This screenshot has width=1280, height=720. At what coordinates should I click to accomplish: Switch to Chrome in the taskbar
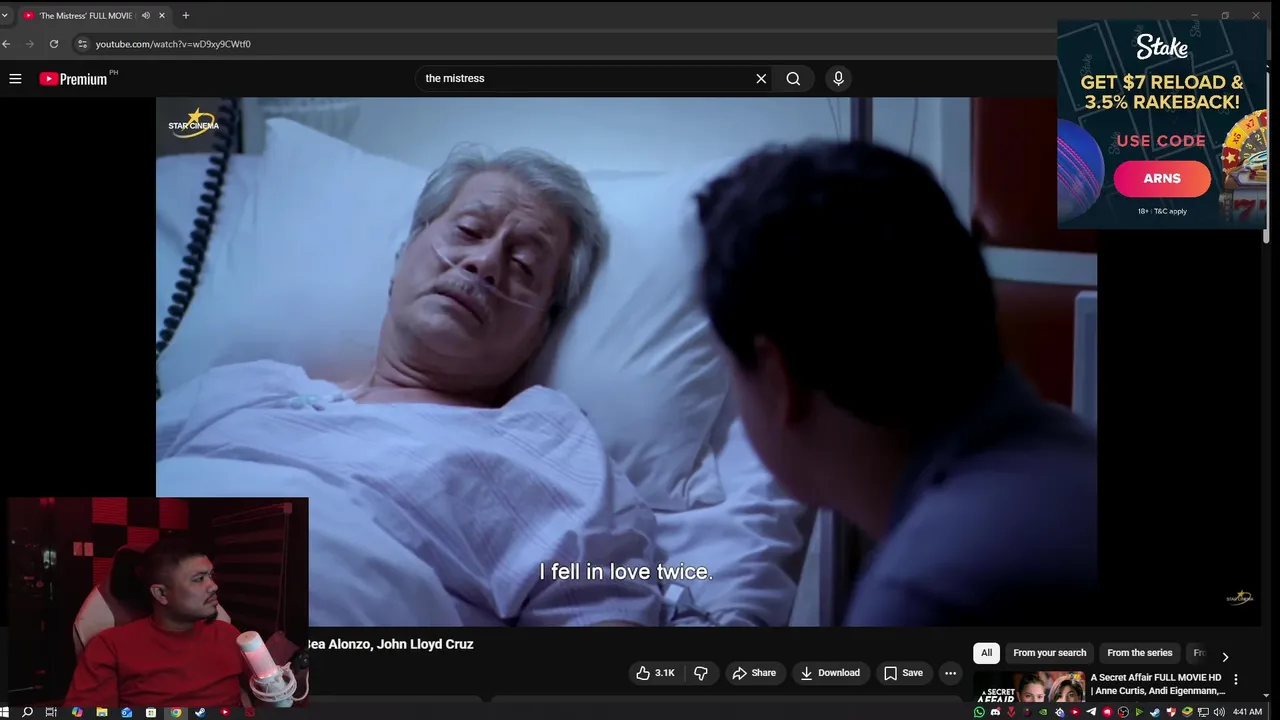click(176, 712)
